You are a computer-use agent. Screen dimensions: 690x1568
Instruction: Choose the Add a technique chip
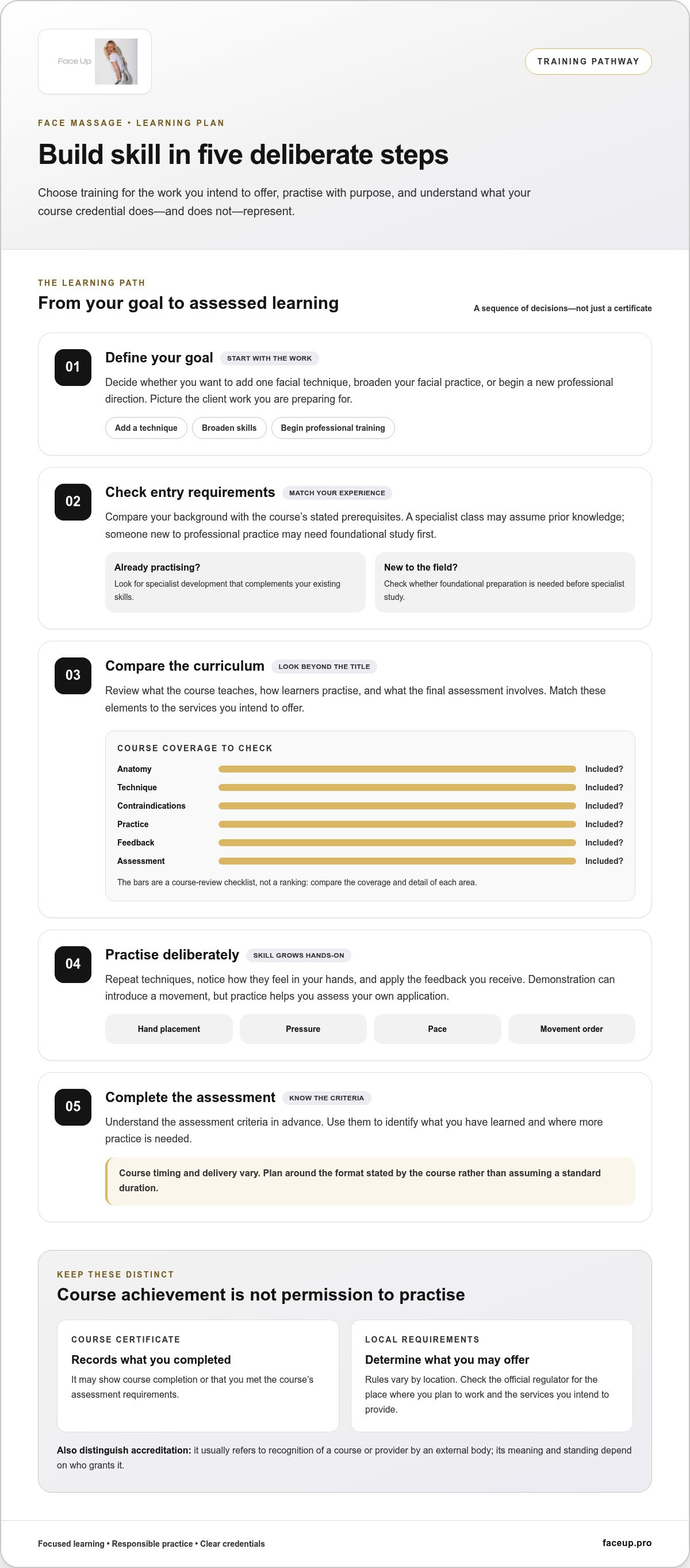pyautogui.click(x=146, y=428)
